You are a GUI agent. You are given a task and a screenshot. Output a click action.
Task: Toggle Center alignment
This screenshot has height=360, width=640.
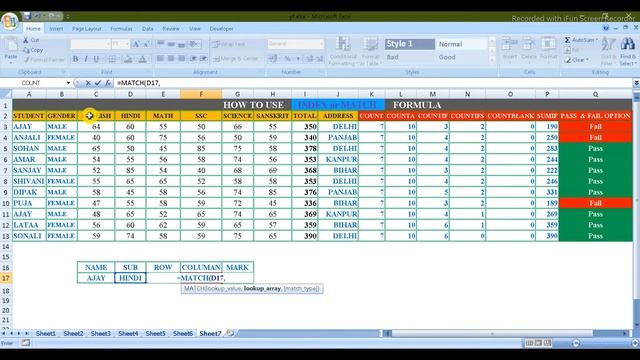(x=171, y=59)
